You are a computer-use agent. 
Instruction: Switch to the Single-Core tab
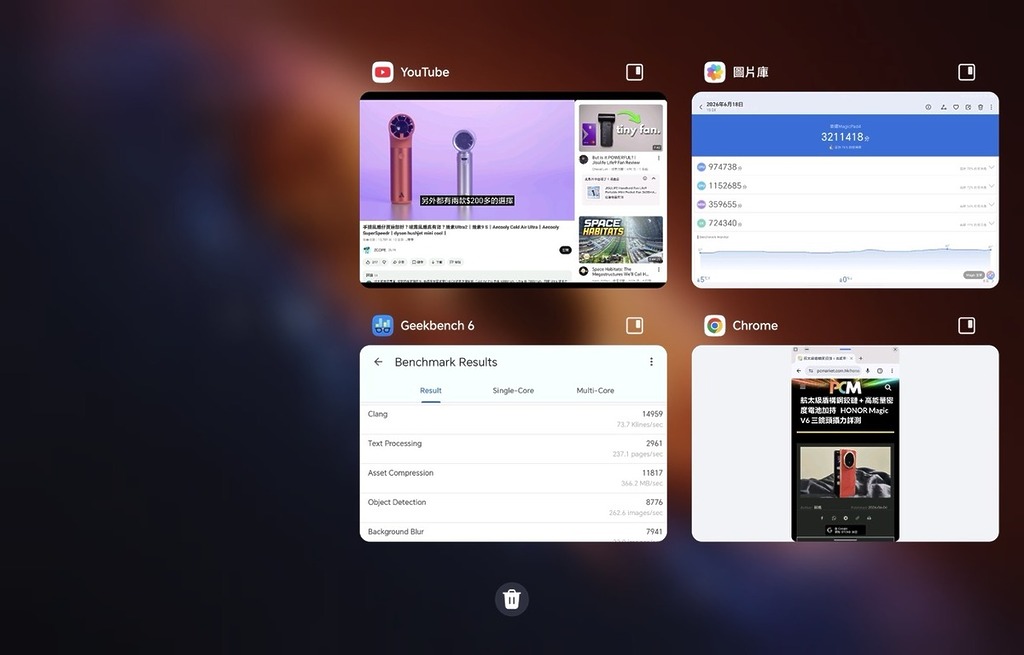513,391
